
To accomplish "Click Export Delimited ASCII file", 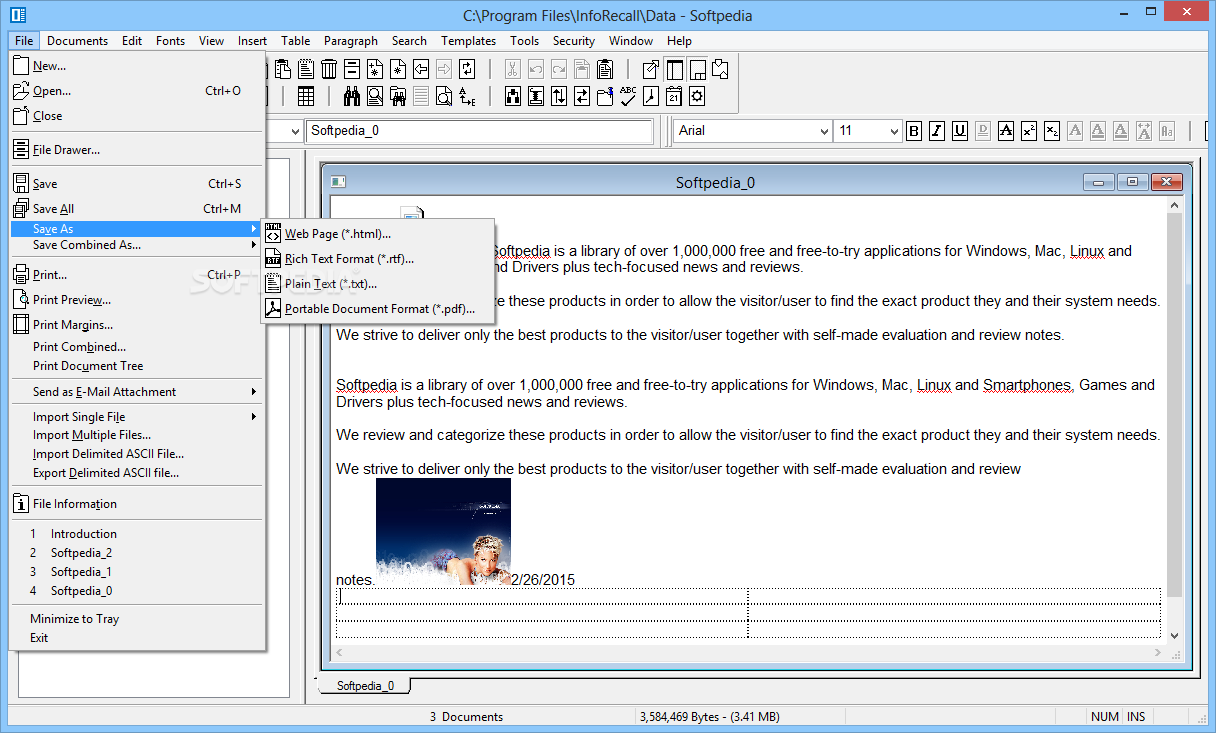I will point(137,473).
